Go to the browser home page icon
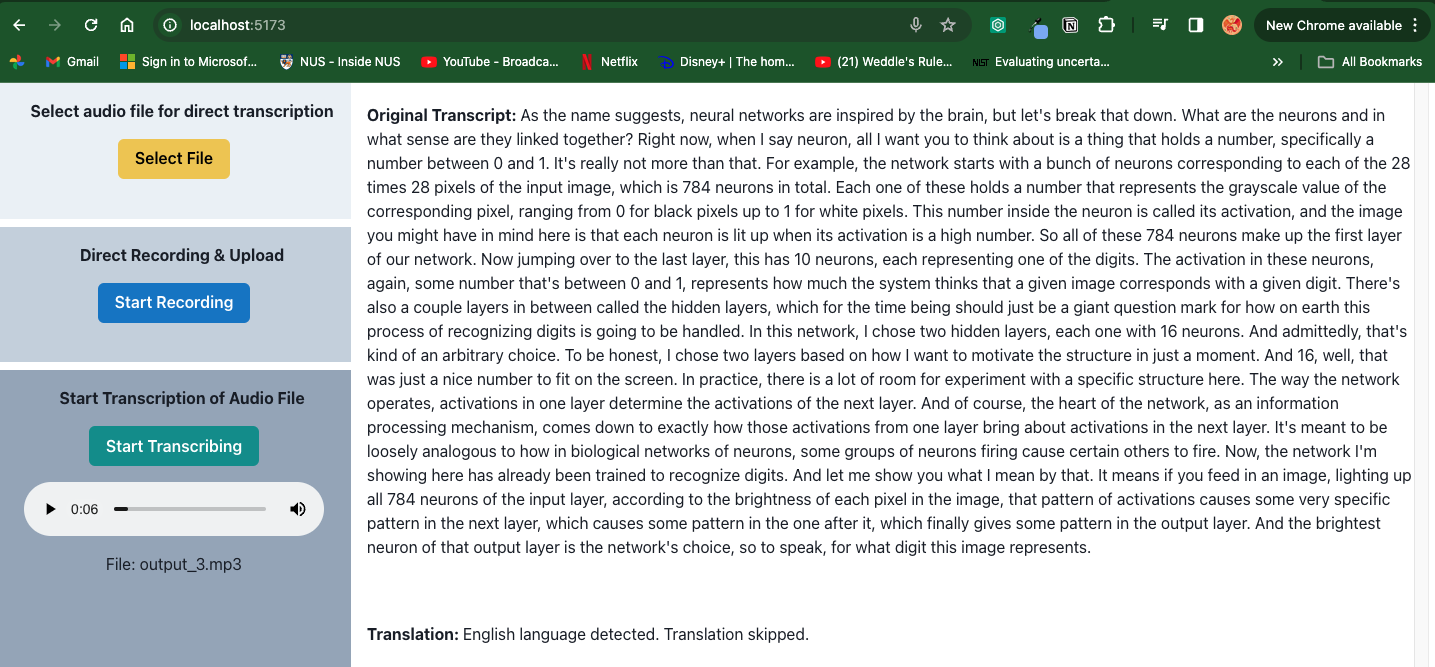This screenshot has width=1435, height=667. 127,25
